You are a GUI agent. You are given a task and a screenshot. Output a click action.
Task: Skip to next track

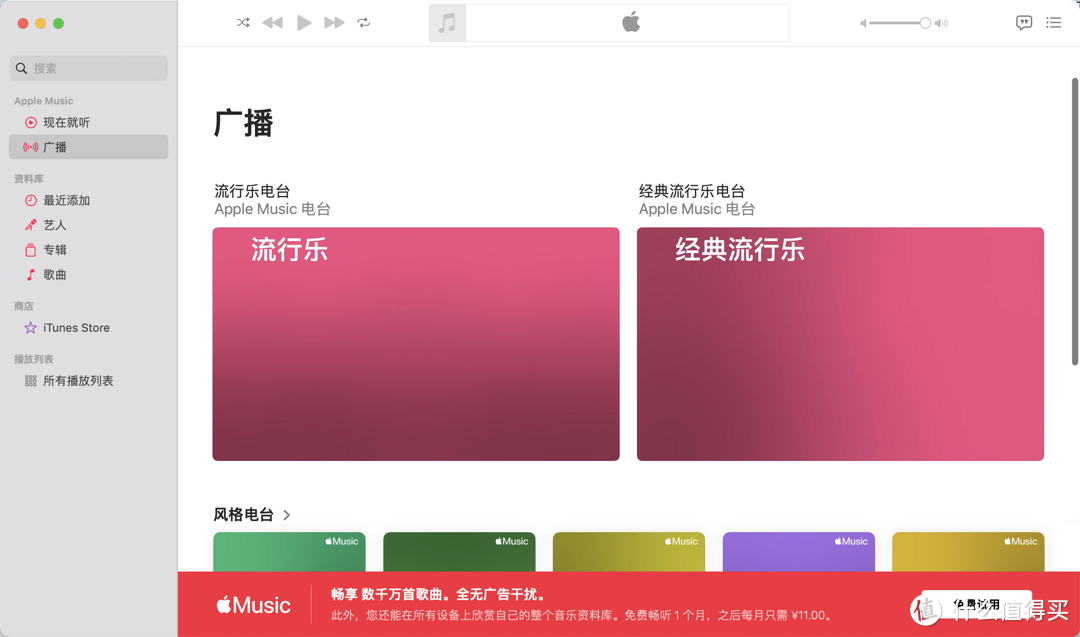334,23
